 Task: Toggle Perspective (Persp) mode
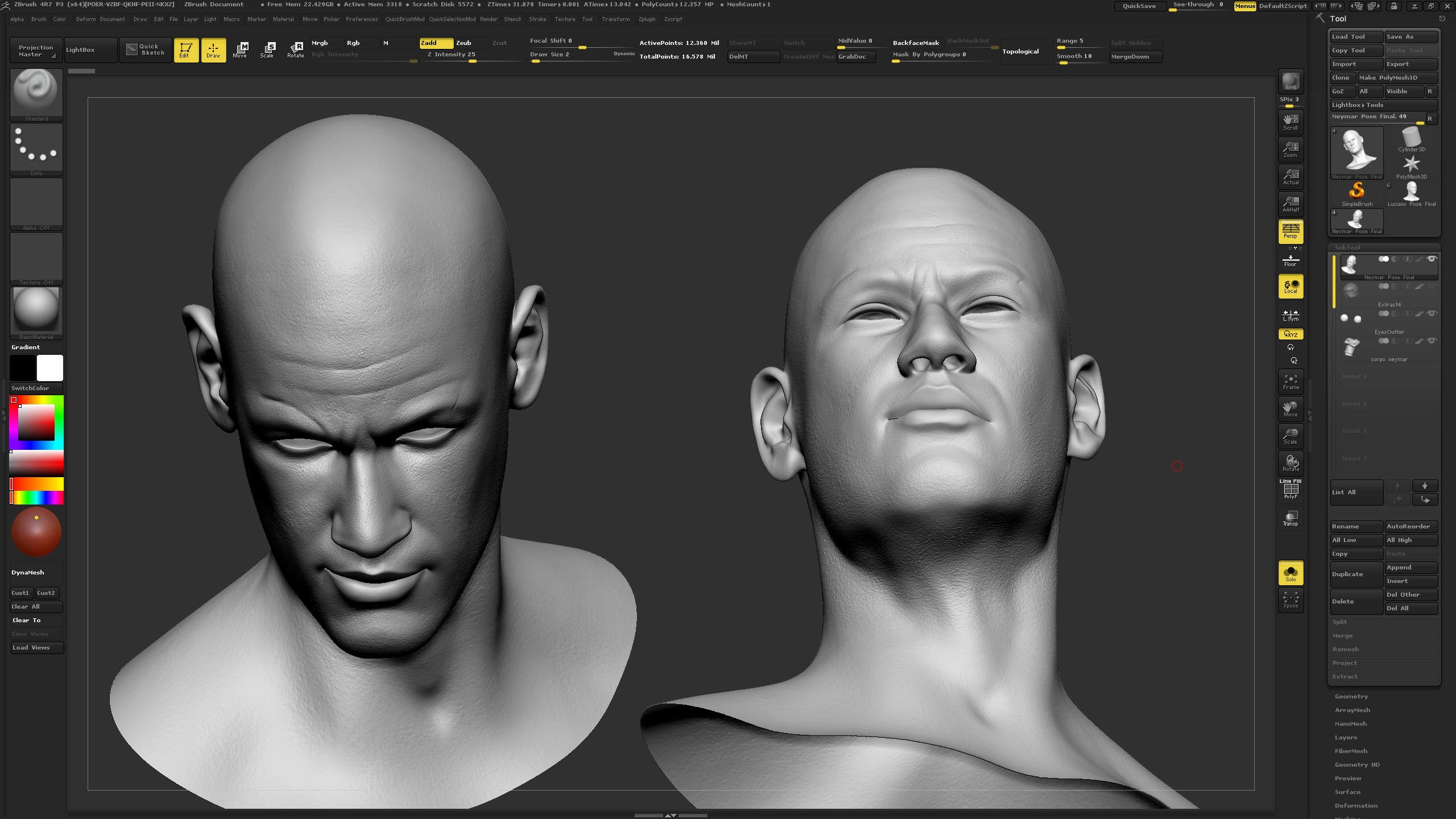tap(1290, 231)
